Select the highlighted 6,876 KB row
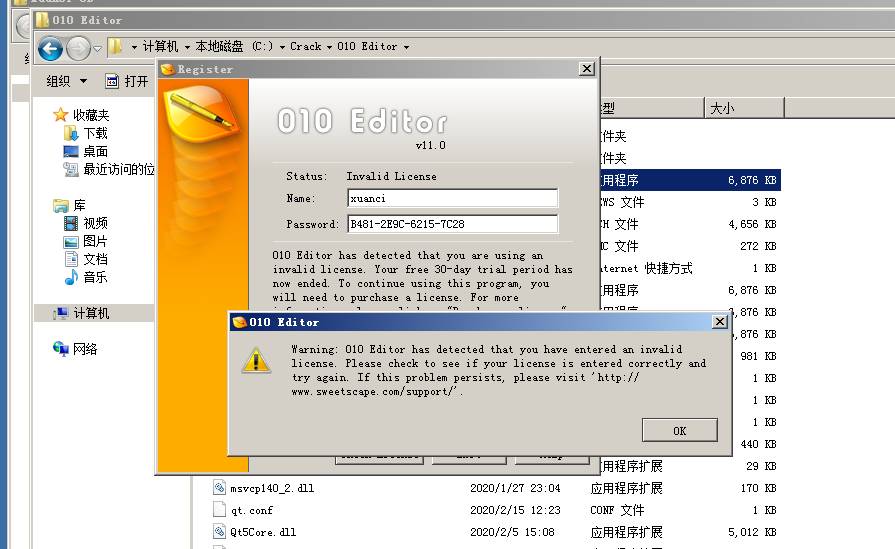This screenshot has width=895, height=549. click(x=690, y=180)
